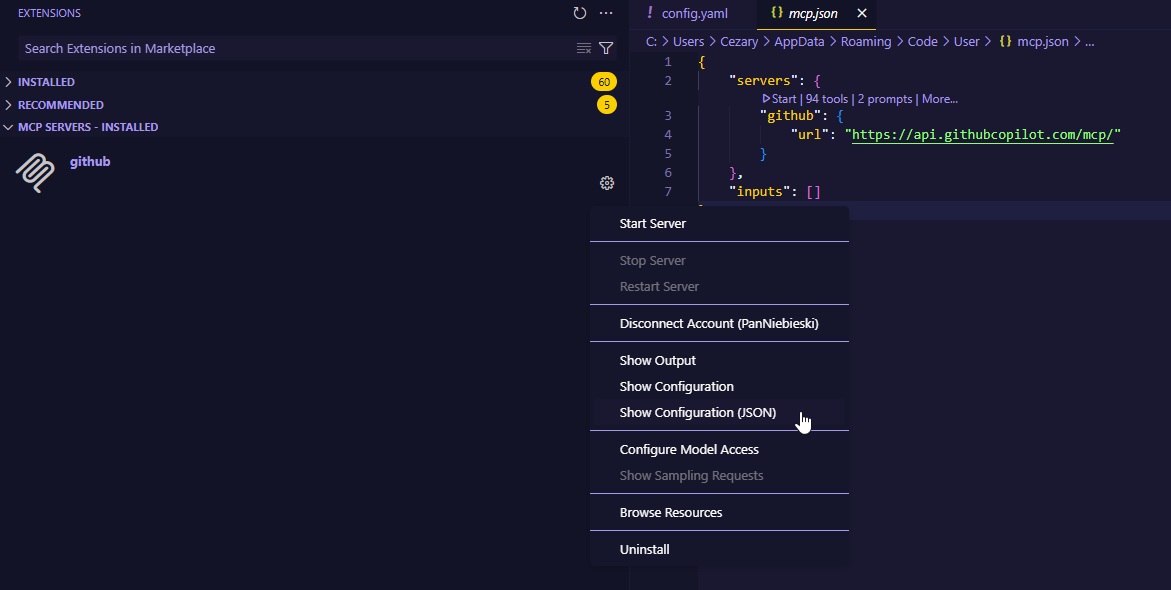
Task: Click the 94 tools code lens
Action: [x=827, y=99]
